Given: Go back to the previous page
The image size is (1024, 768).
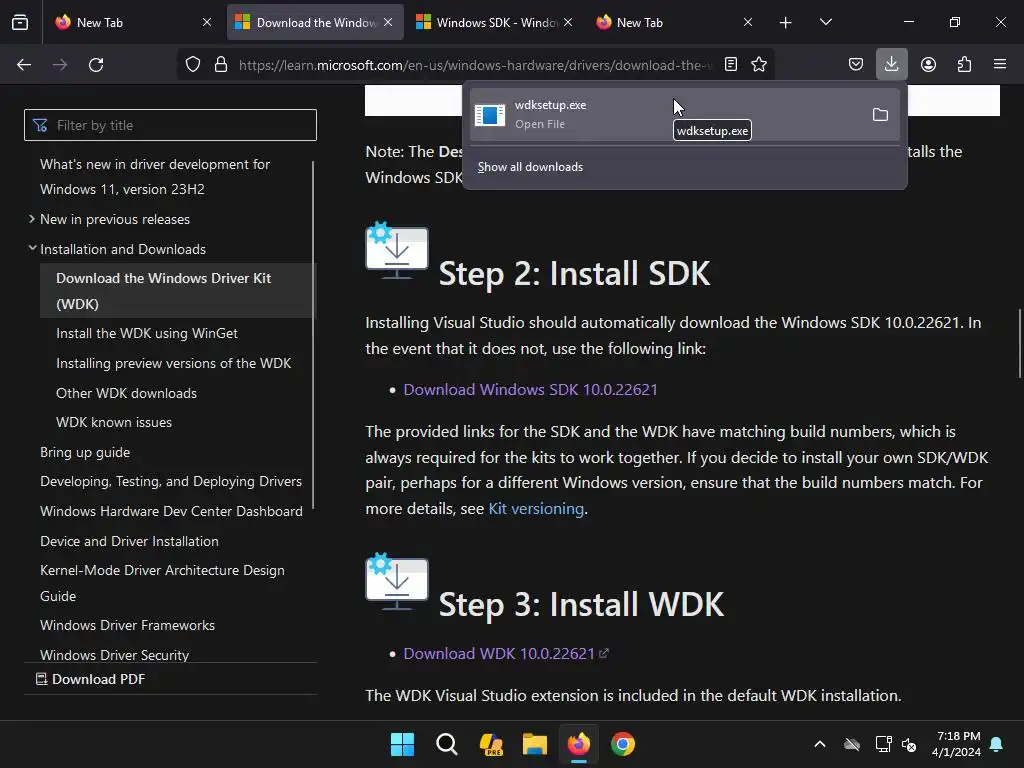Looking at the screenshot, I should coord(24,65).
